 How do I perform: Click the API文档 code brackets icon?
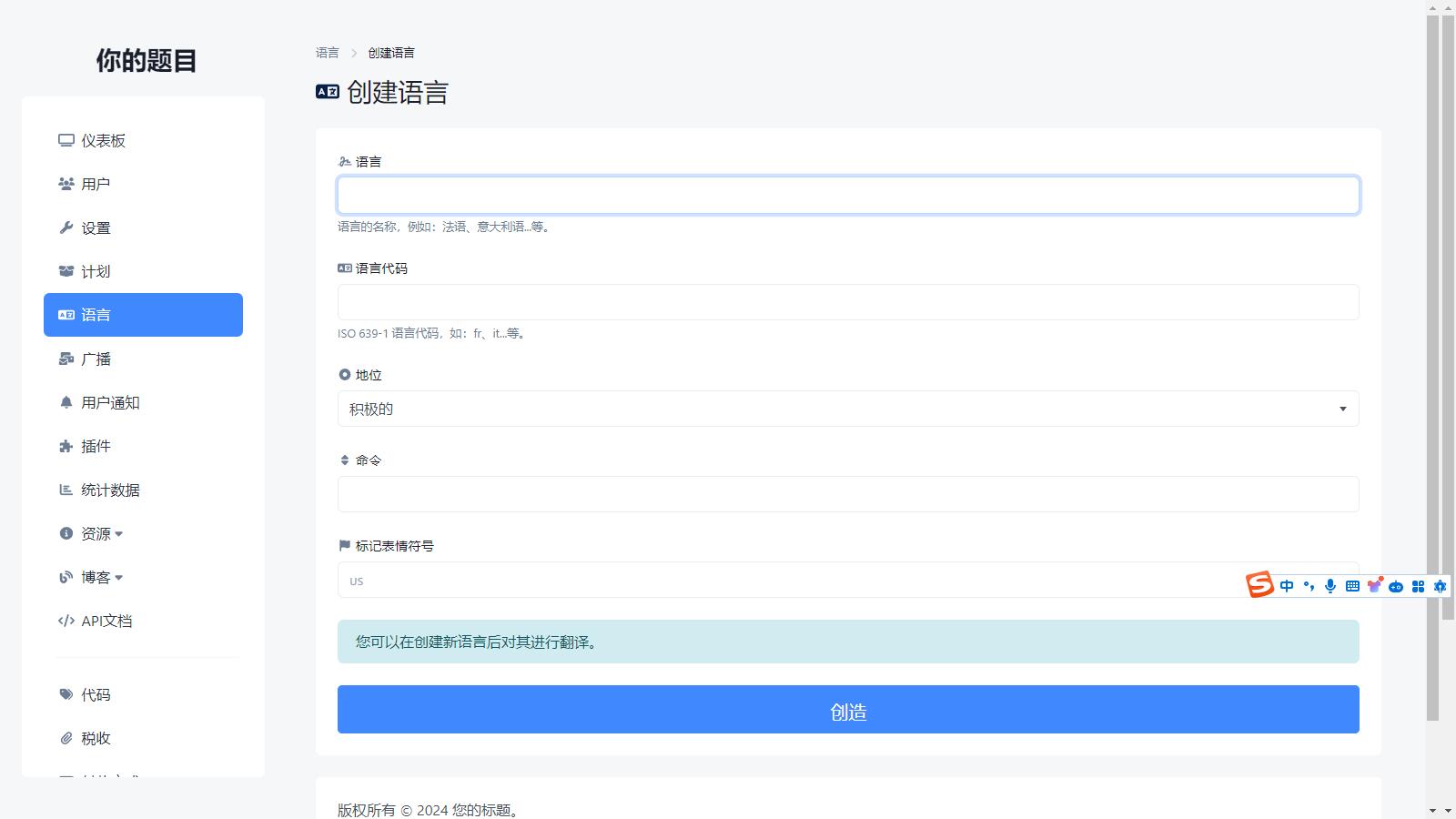pos(66,621)
